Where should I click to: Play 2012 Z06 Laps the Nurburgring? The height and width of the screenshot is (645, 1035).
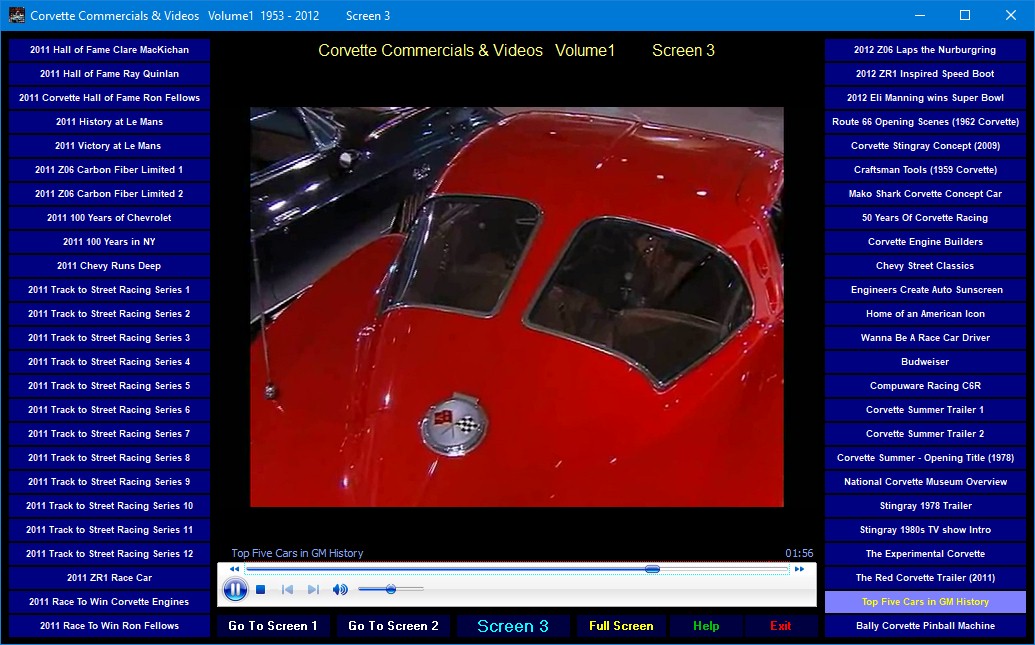pyautogui.click(x=925, y=50)
